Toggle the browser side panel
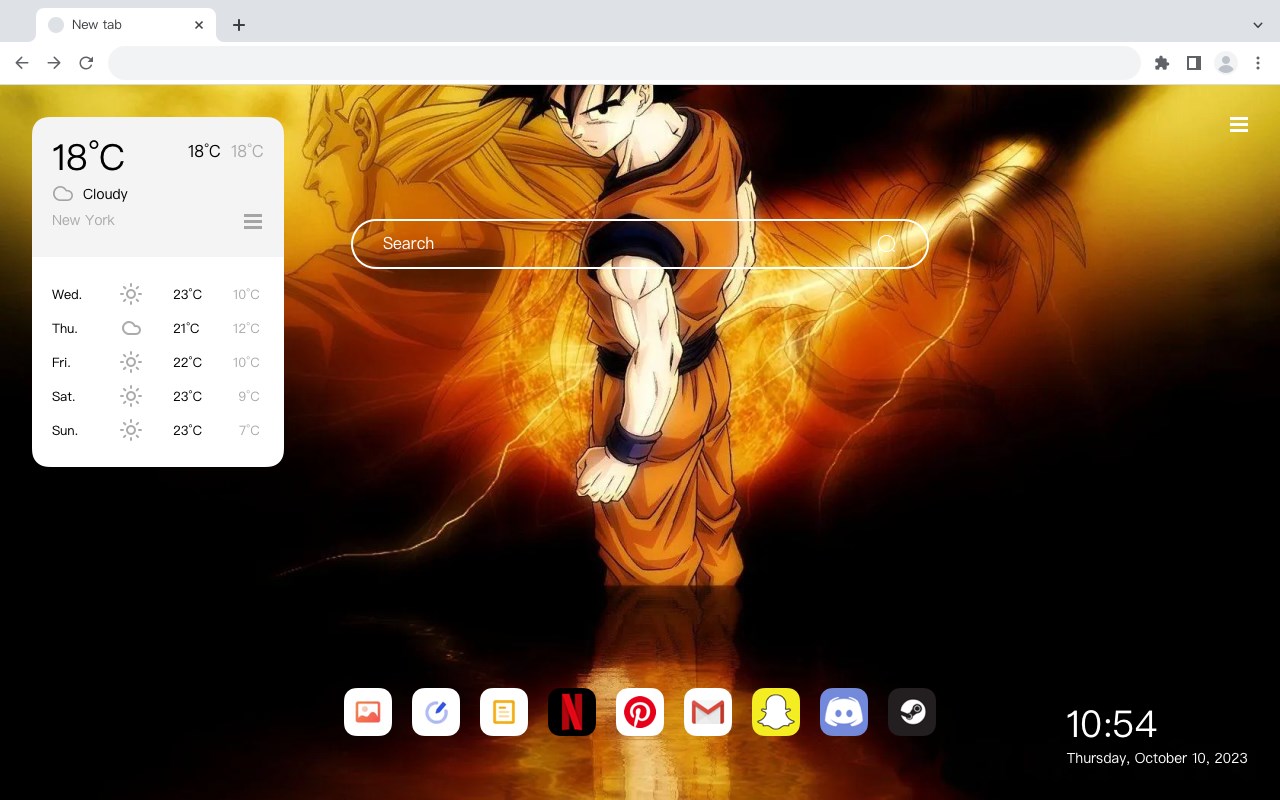Viewport: 1280px width, 800px height. pos(1194,63)
